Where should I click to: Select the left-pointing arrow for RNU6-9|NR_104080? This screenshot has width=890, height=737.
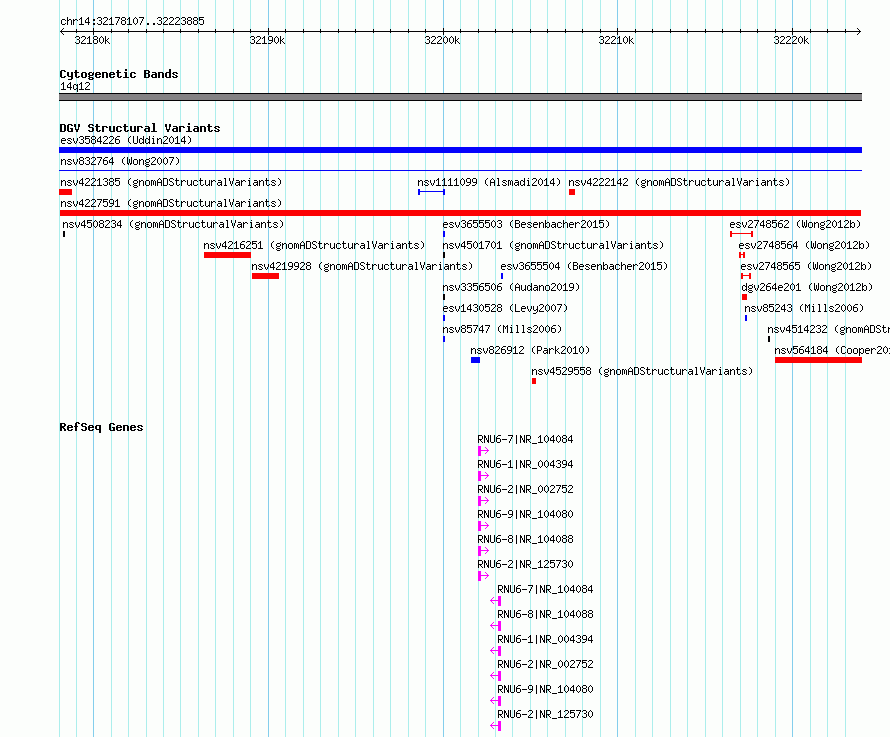point(496,701)
